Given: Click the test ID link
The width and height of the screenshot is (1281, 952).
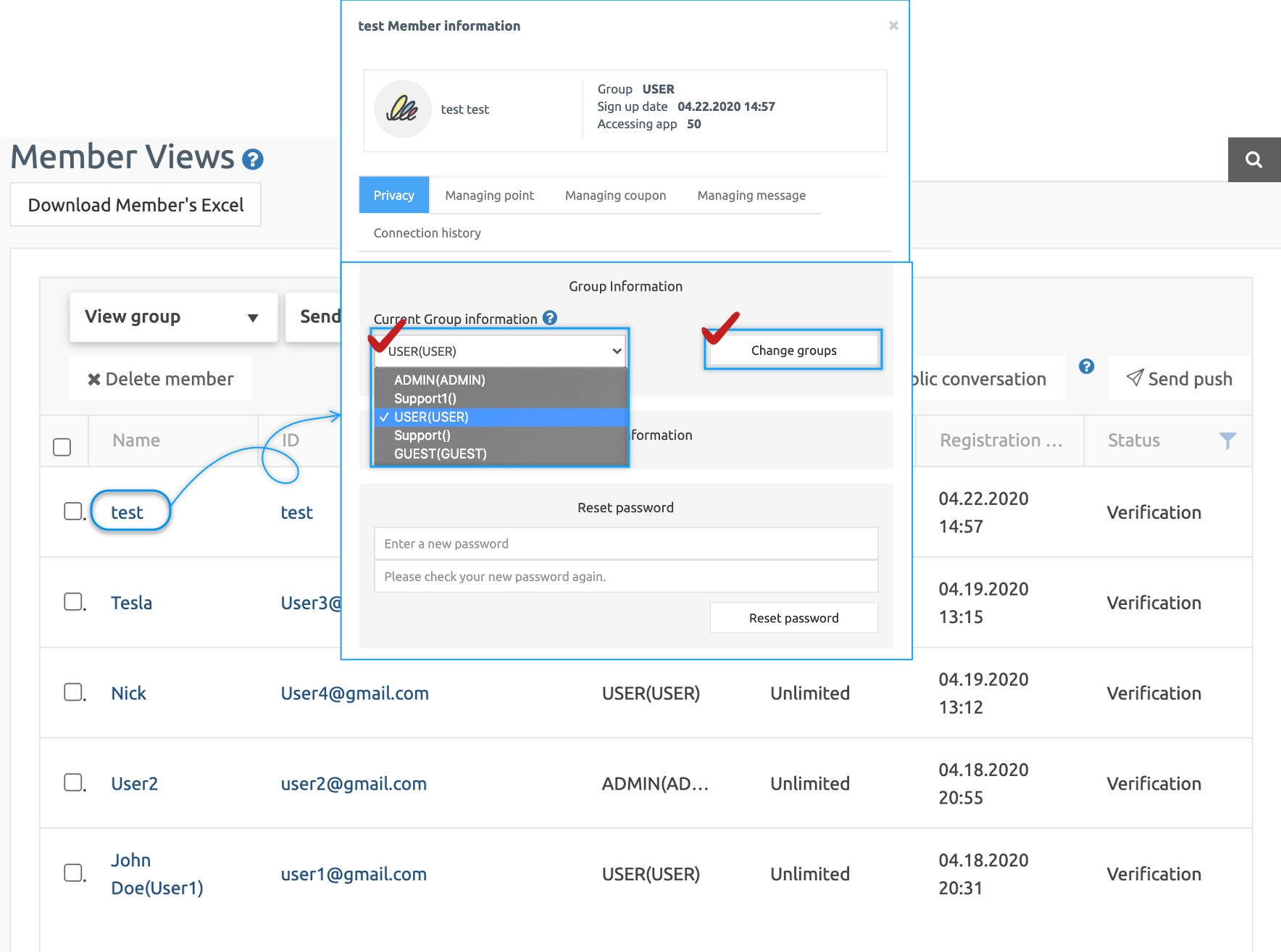Looking at the screenshot, I should (297, 512).
